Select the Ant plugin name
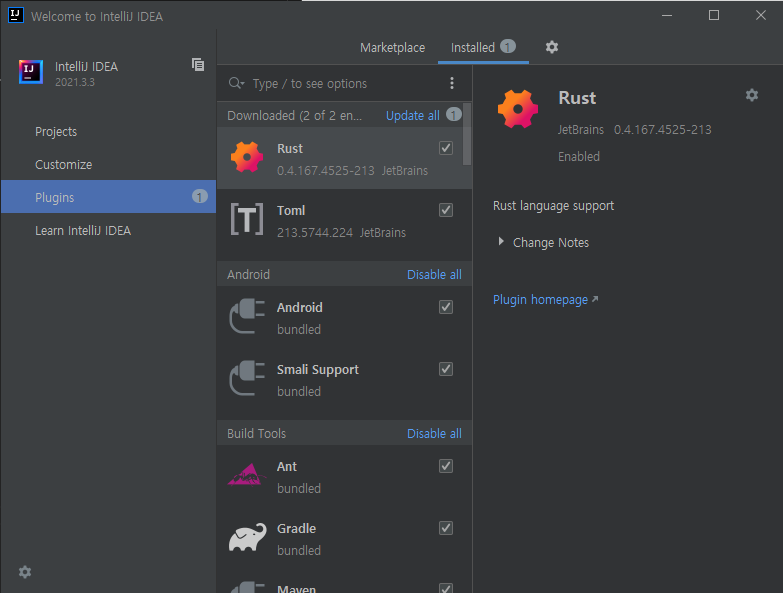 point(287,467)
